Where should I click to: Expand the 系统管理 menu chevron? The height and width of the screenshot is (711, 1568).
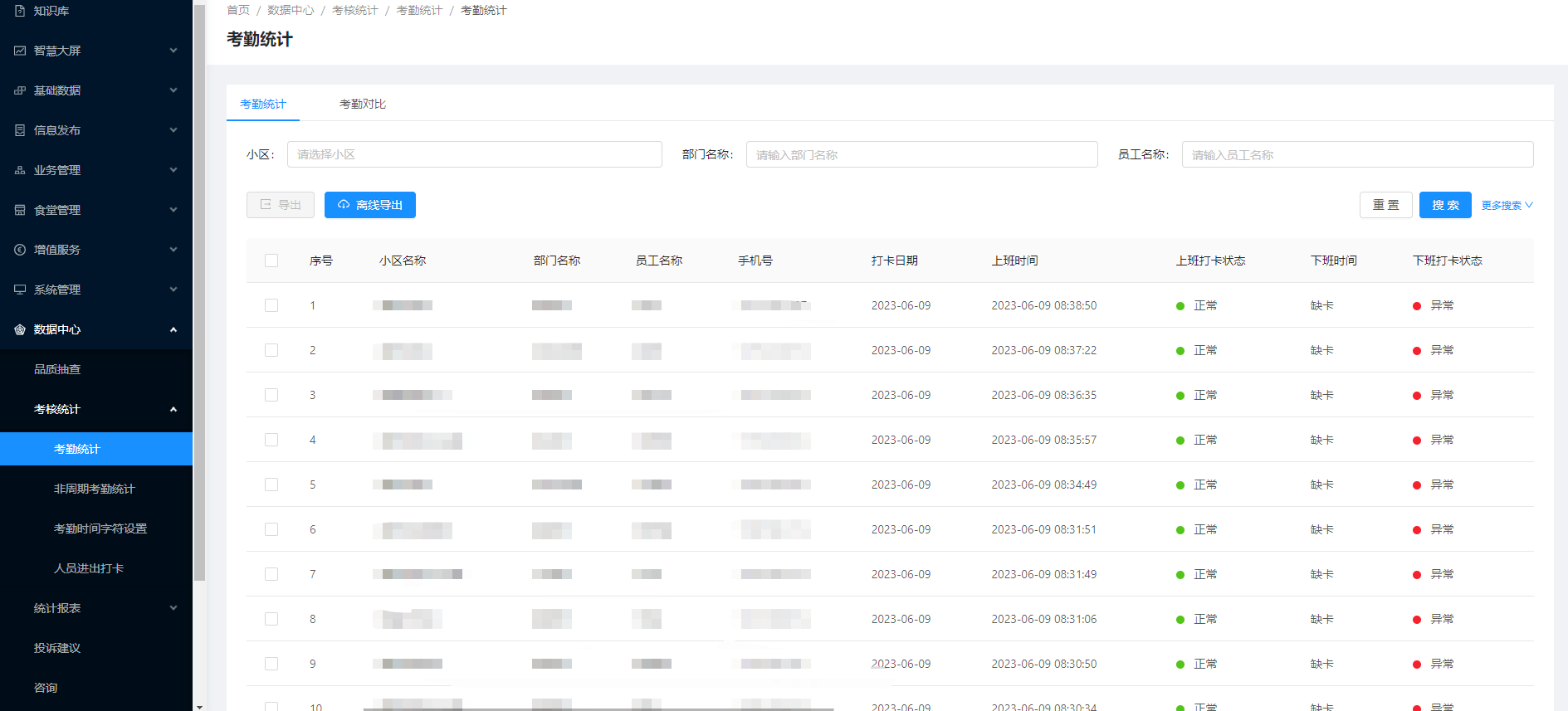173,290
